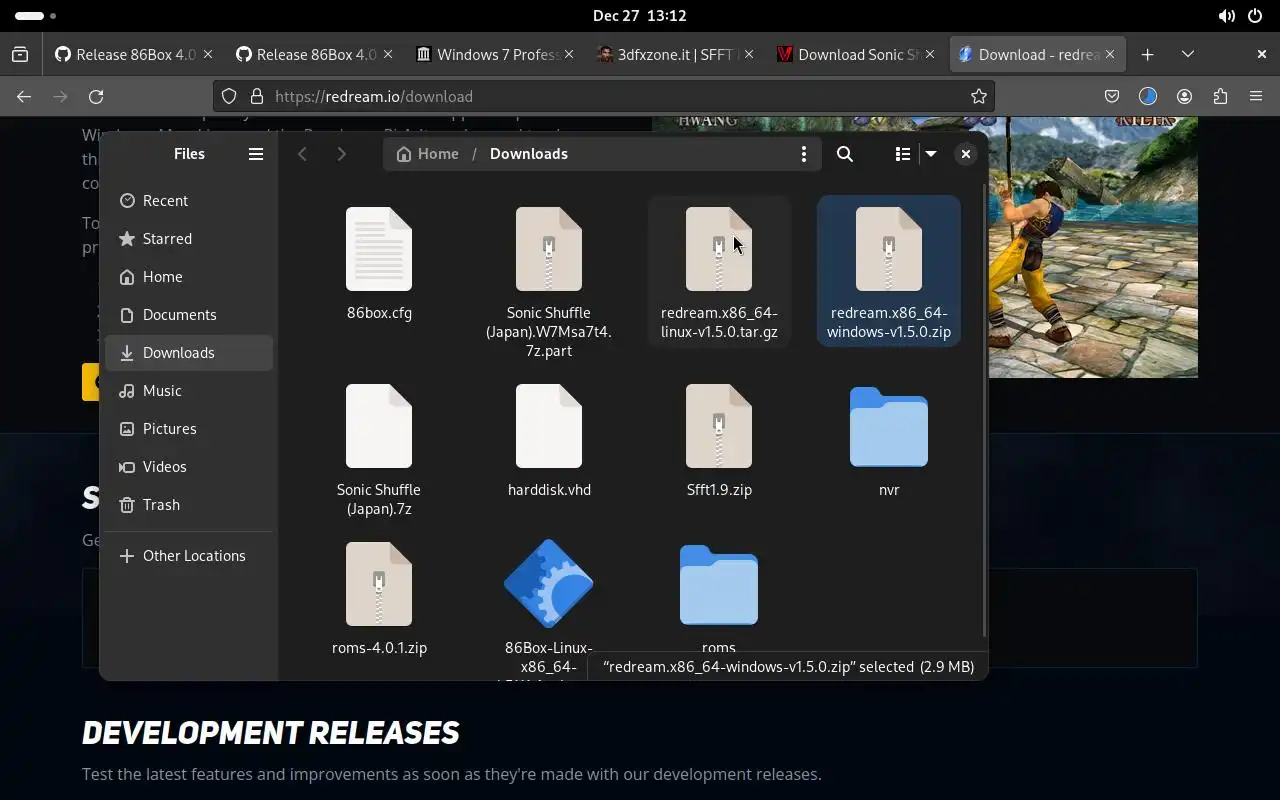
Task: Close the Download - redream browser tab
Action: click(x=1111, y=55)
